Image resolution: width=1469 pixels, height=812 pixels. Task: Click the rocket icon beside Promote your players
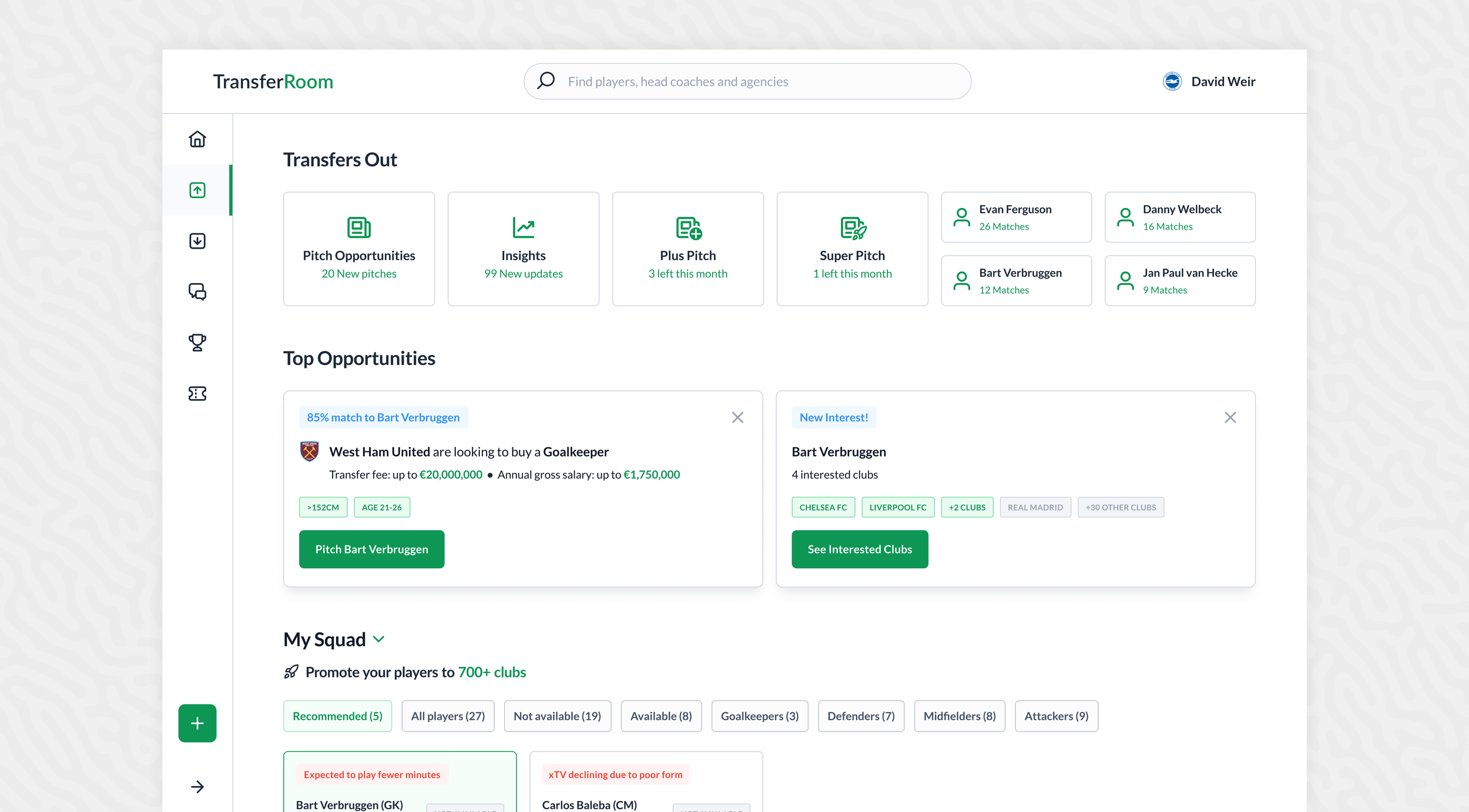[x=291, y=672]
